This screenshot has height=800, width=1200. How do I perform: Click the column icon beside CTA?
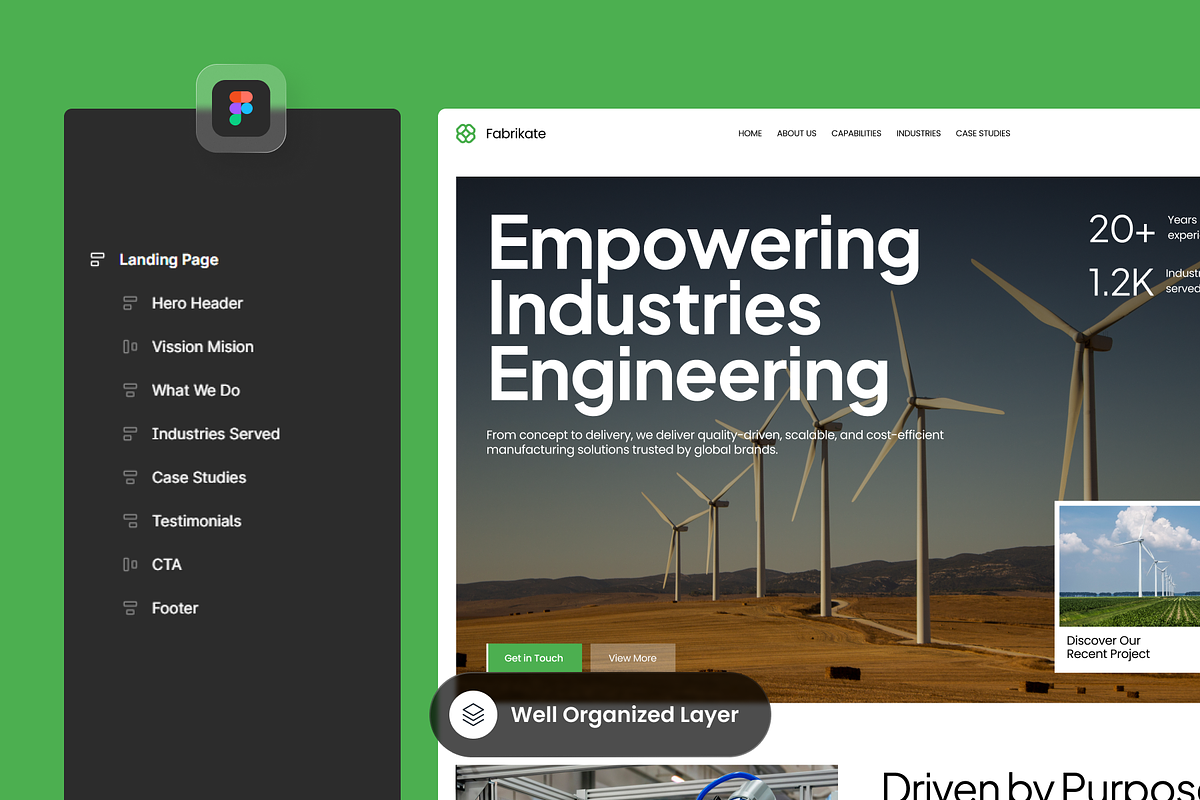[x=129, y=565]
